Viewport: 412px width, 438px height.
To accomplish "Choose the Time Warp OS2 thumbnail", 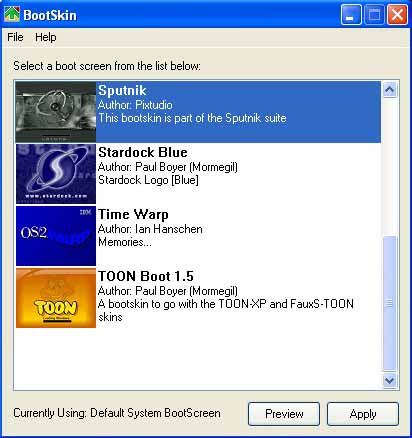I will 56,236.
